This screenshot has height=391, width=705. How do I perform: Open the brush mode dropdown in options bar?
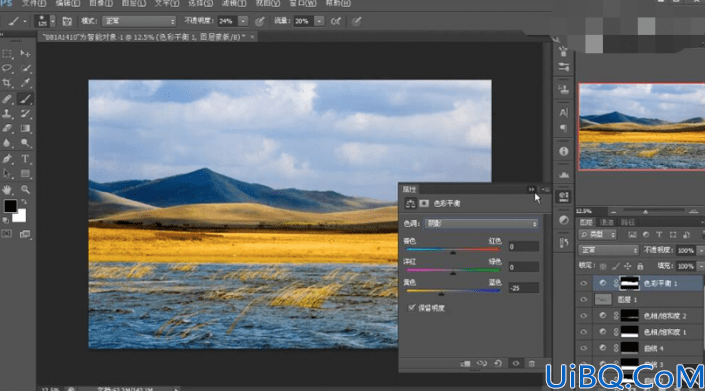click(x=138, y=21)
